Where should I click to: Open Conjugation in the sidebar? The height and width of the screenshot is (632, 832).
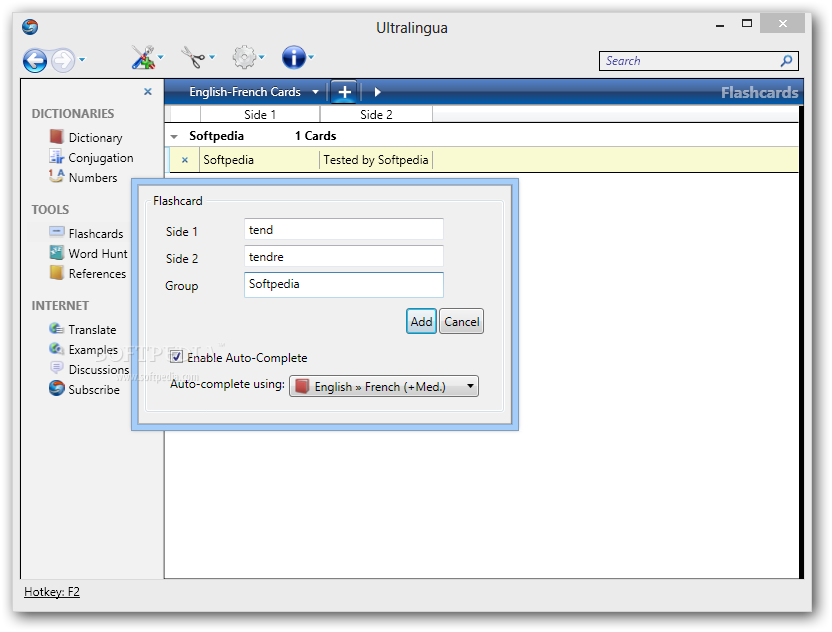click(x=91, y=158)
